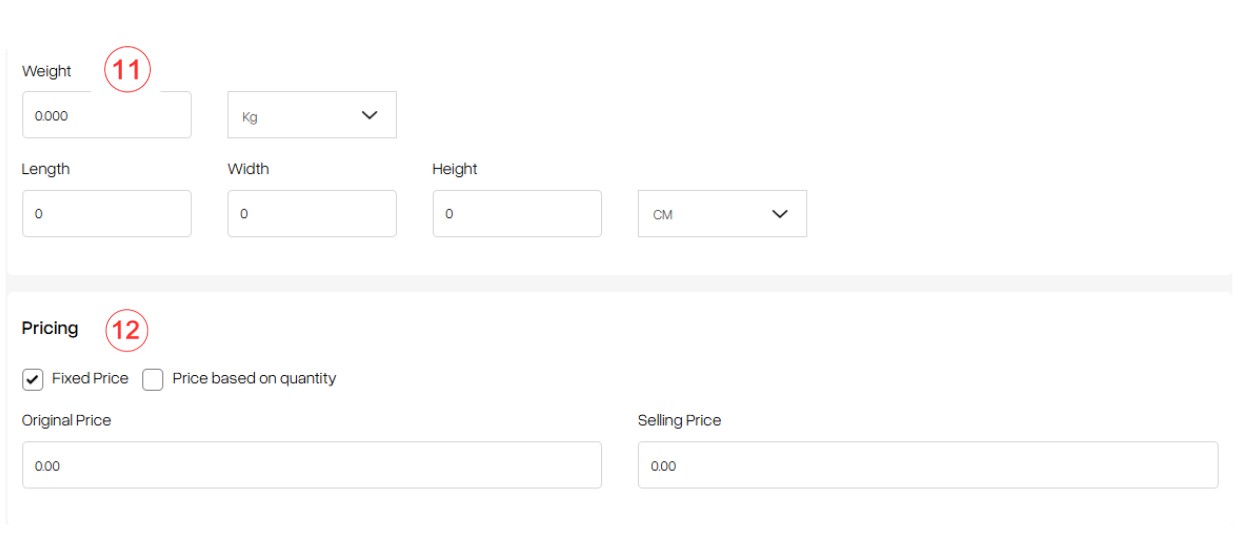
Task: Open the Kg weight unit dropdown
Action: [312, 115]
